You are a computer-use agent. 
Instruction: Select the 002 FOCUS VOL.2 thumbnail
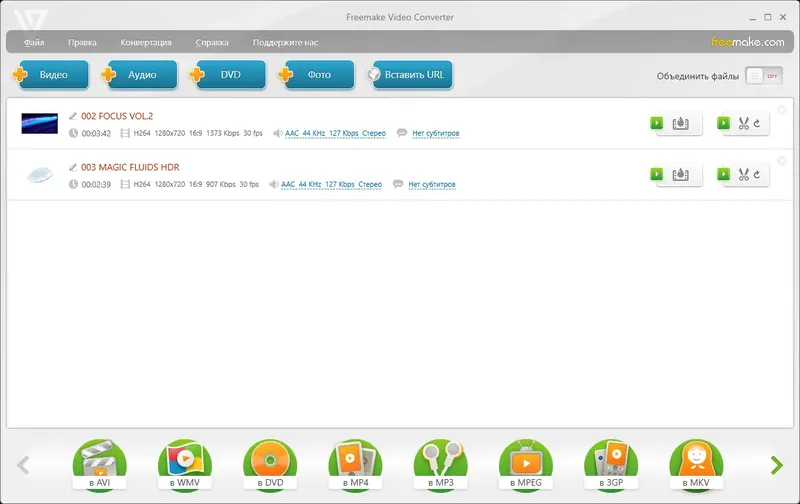point(39,123)
